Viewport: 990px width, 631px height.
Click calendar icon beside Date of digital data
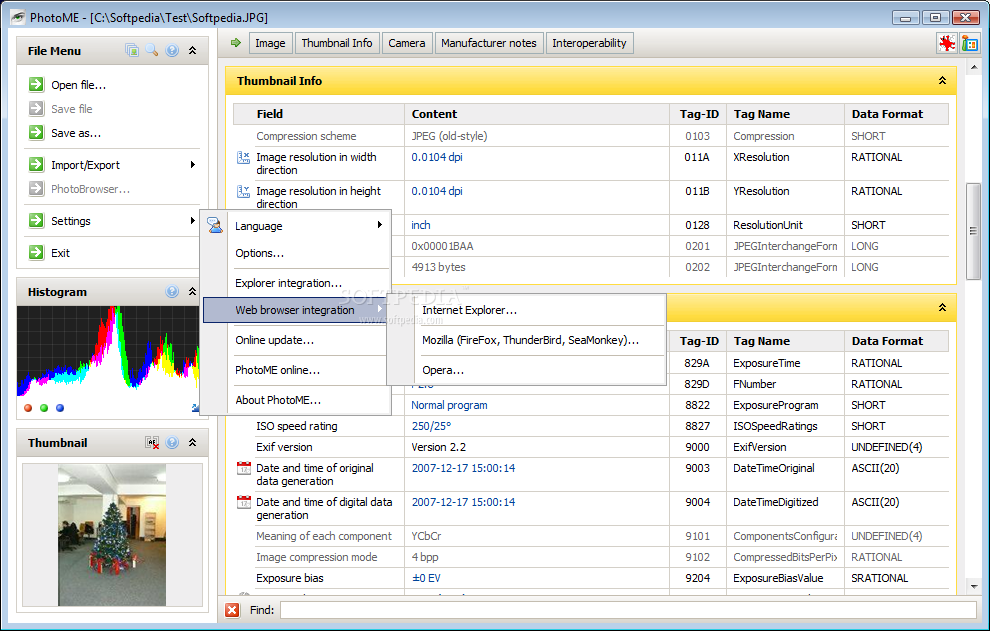pos(244,502)
